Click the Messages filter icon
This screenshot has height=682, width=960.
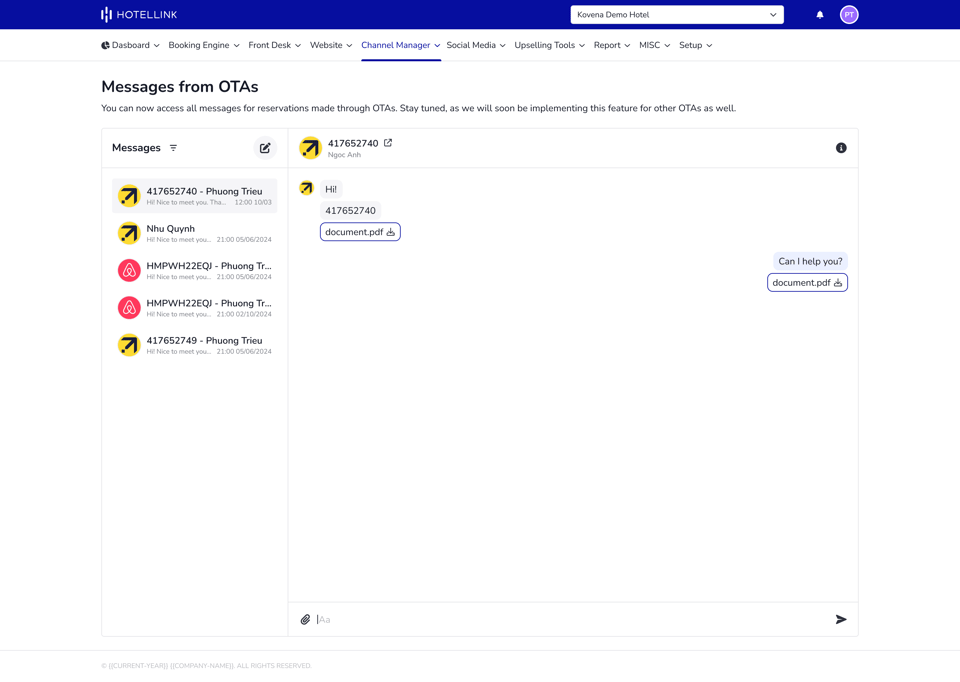[x=173, y=148]
